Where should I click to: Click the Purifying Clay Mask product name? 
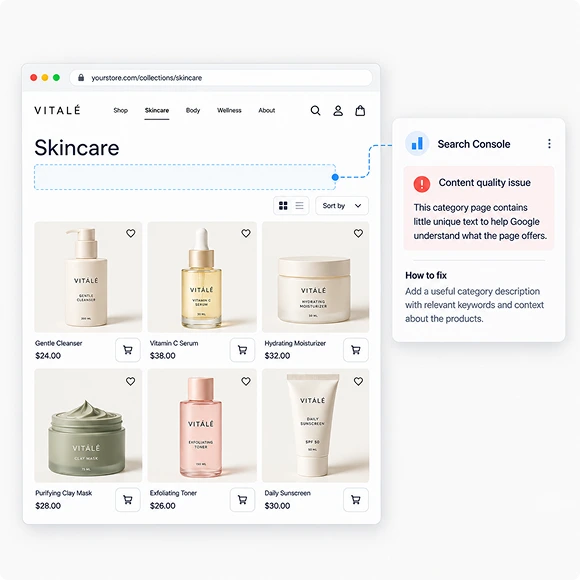(x=64, y=493)
